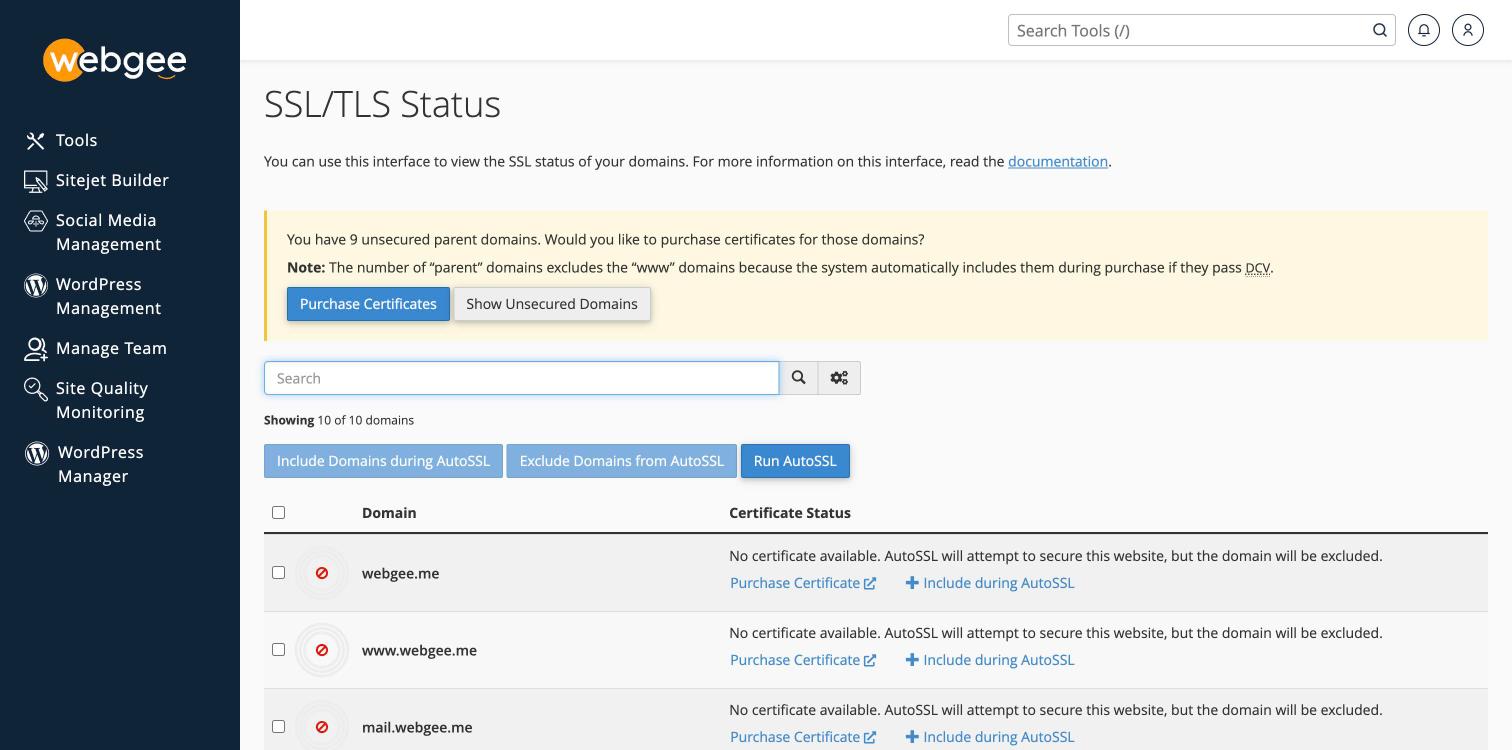The height and width of the screenshot is (750, 1512).
Task: Check the box for webgee.me
Action: tap(278, 573)
